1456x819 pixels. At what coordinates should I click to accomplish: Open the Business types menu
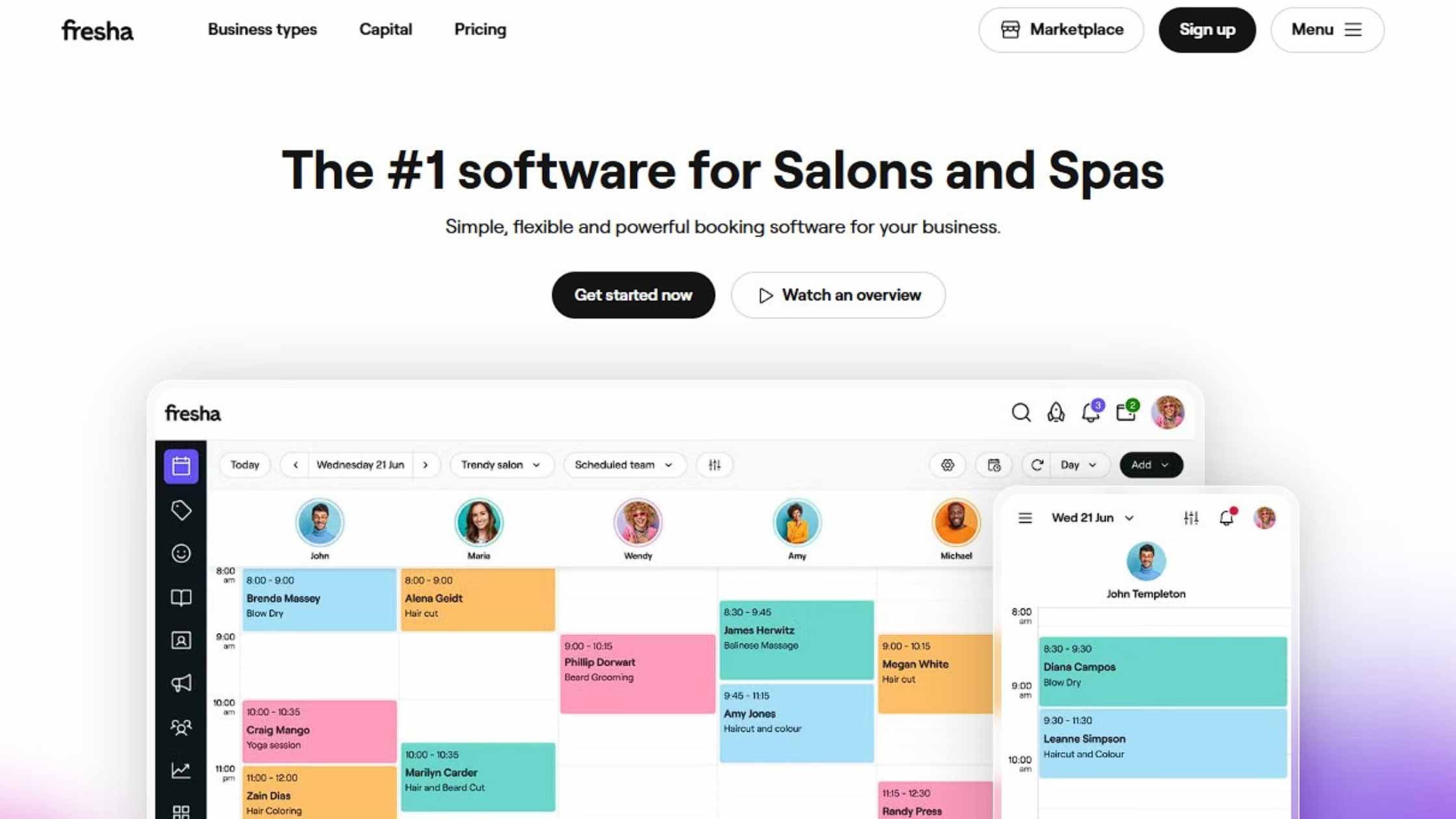(x=262, y=29)
